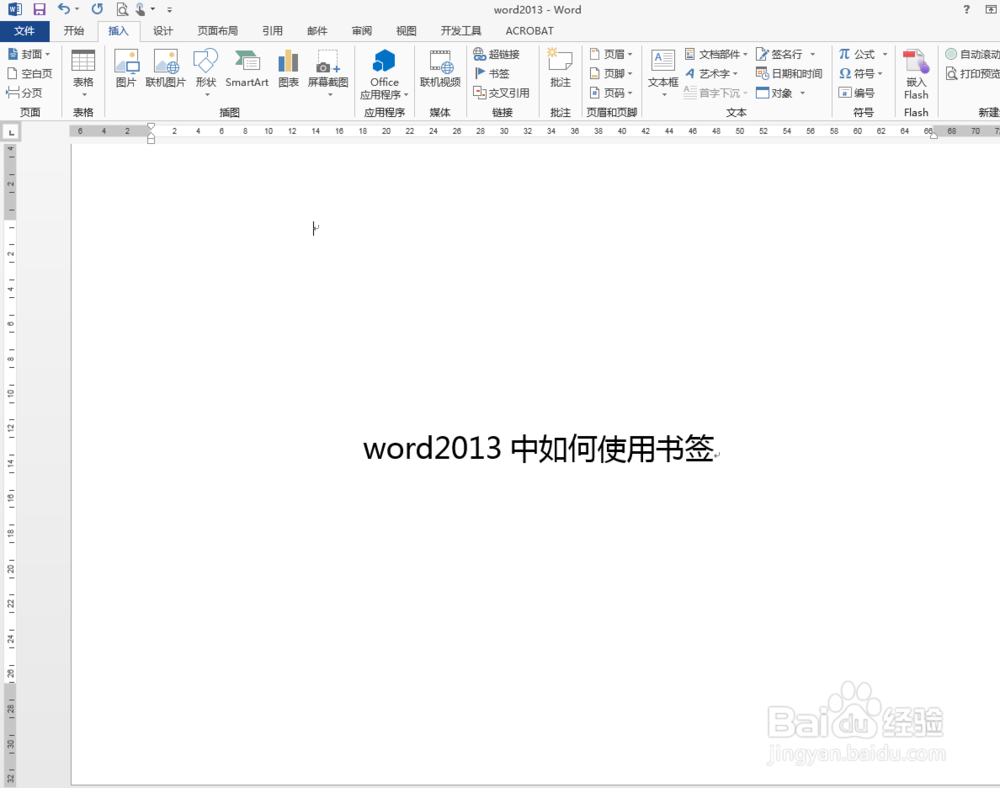Customize quick access toolbar dropdown arrow
1000x788 pixels.
(169, 10)
